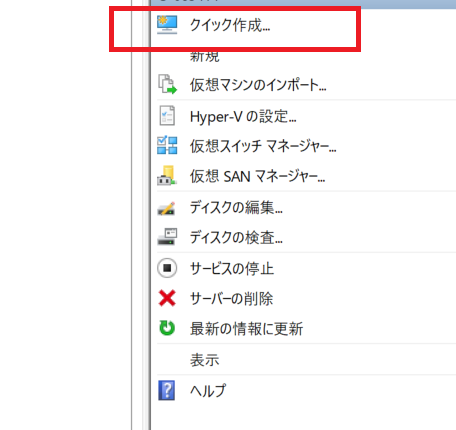Screen dimensions: 456x430
Task: Open 仮想スイッチ マネージャー... entry
Action: tap(263, 146)
